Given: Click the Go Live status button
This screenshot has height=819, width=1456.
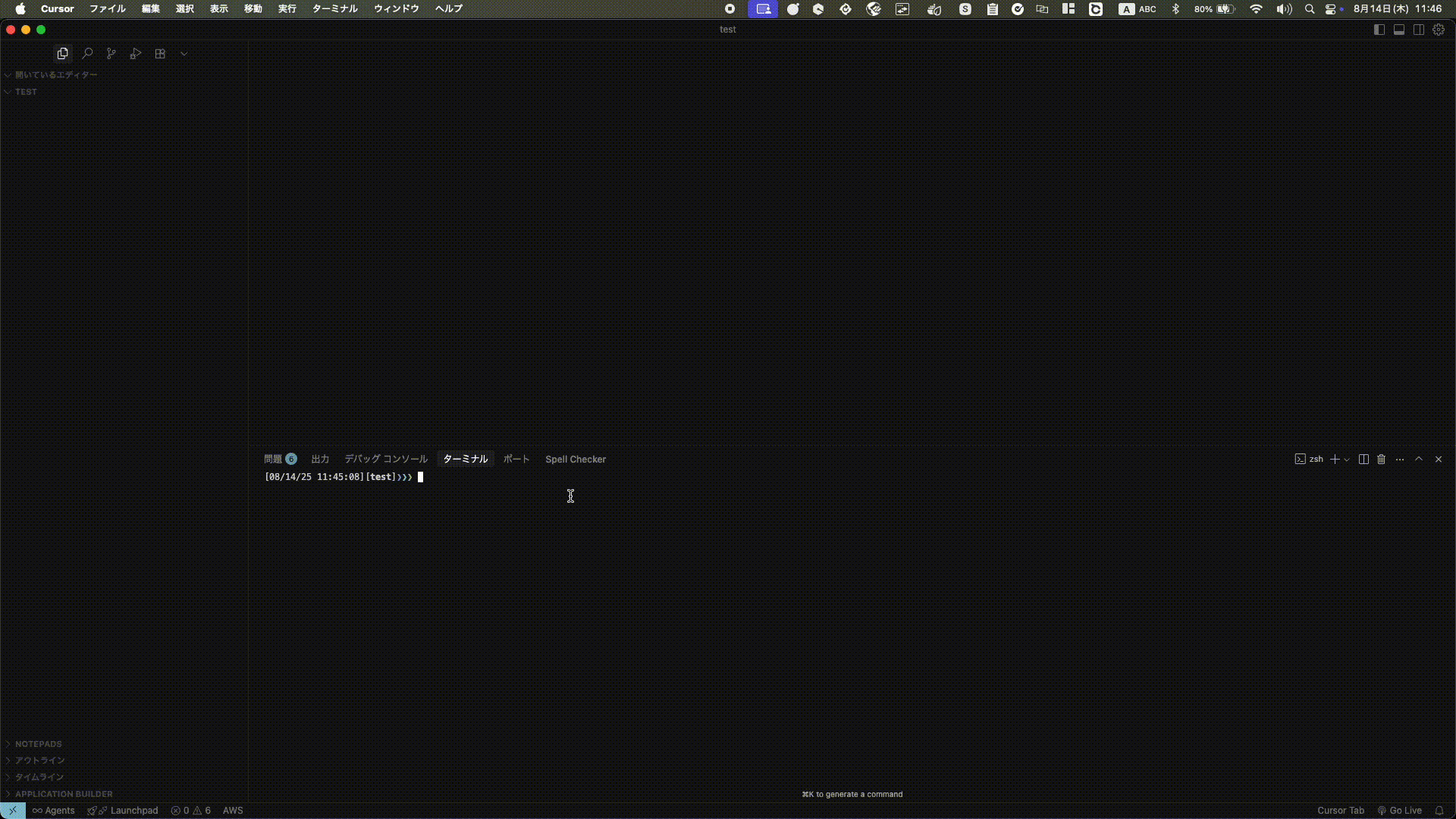Looking at the screenshot, I should (1400, 811).
